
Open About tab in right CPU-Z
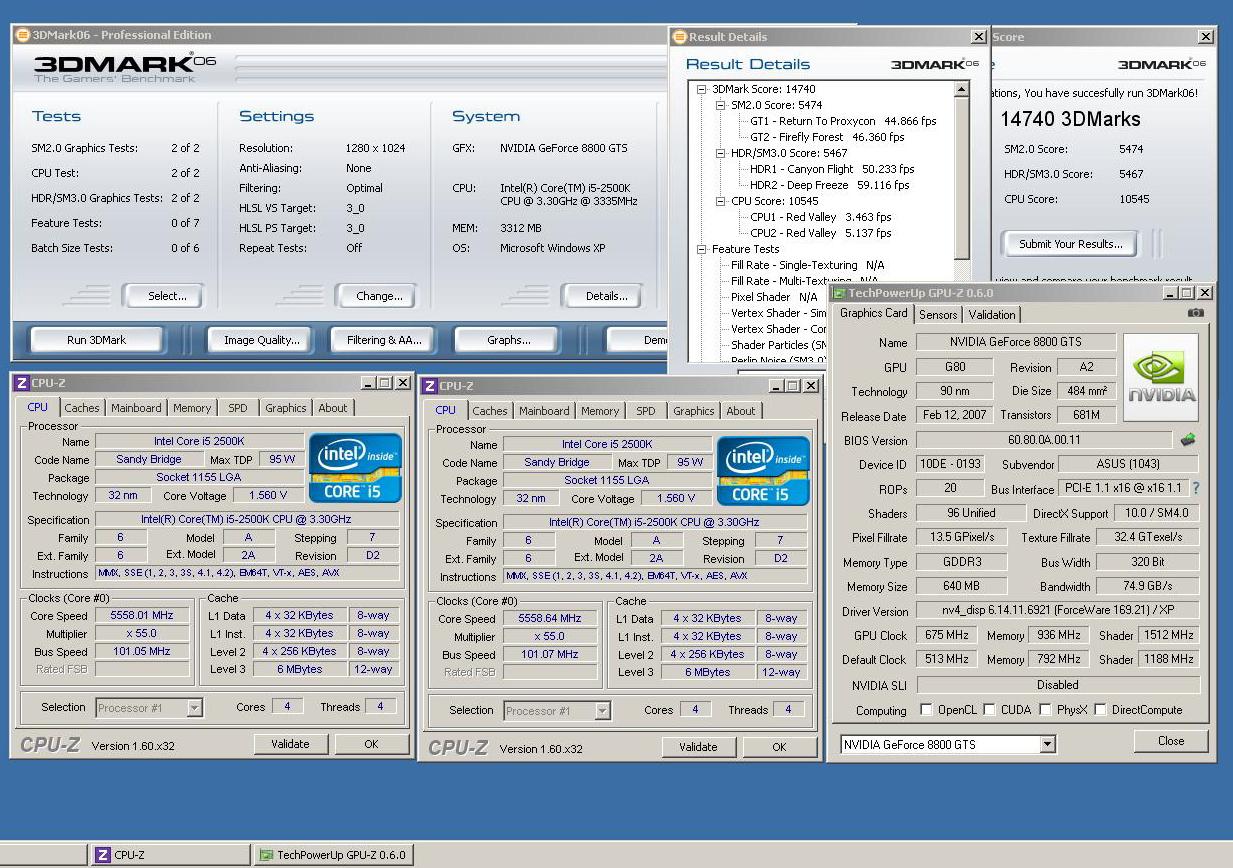point(741,411)
